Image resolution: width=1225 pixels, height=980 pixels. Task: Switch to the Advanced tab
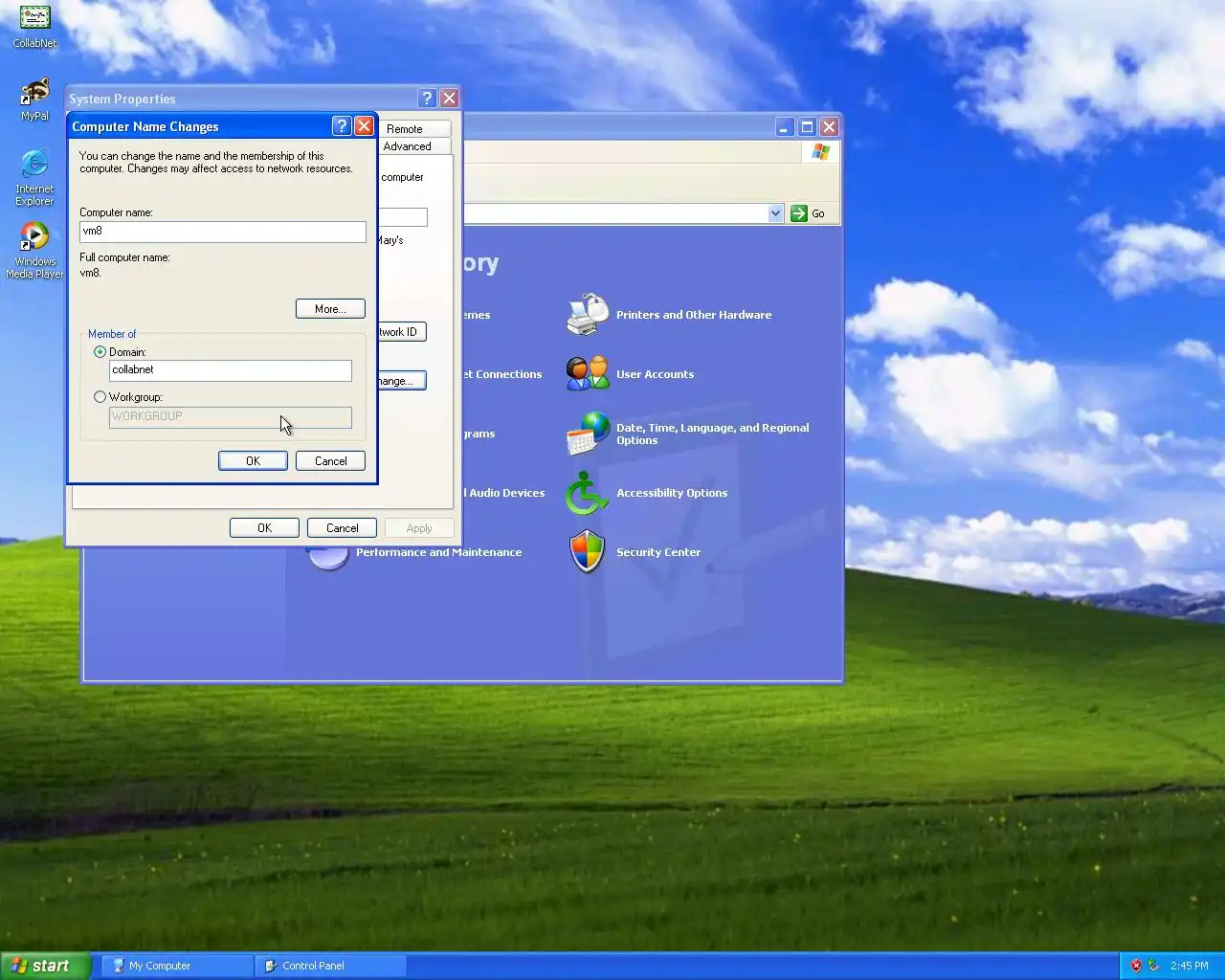407,146
